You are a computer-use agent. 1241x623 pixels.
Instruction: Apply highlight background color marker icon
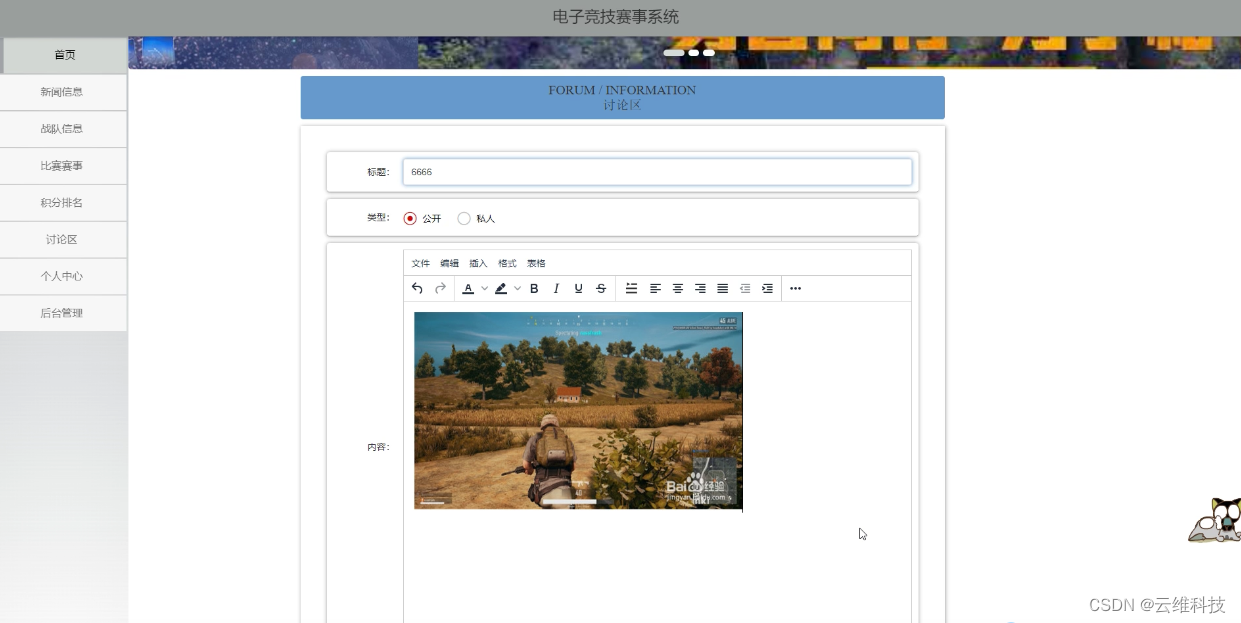tap(501, 288)
